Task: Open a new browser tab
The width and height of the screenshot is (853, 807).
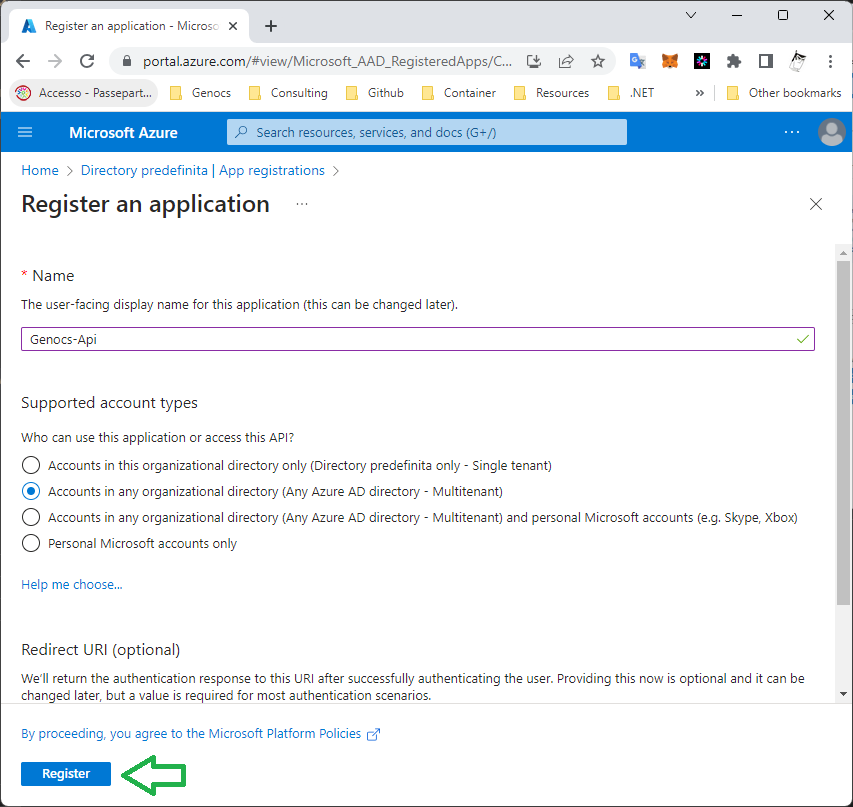Action: click(x=271, y=26)
